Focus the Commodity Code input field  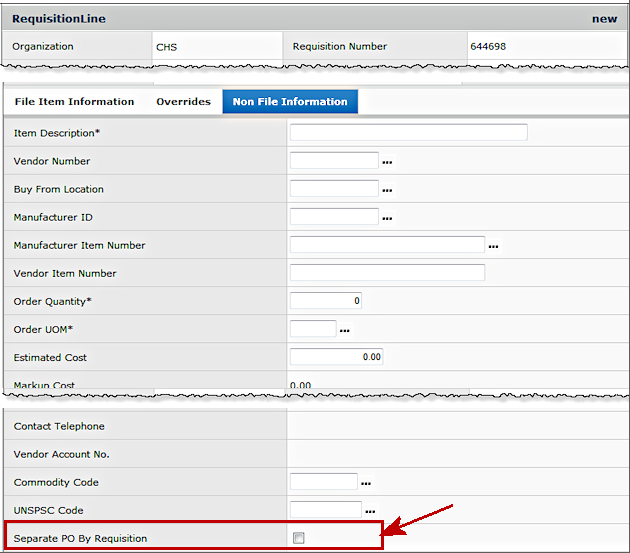323,482
